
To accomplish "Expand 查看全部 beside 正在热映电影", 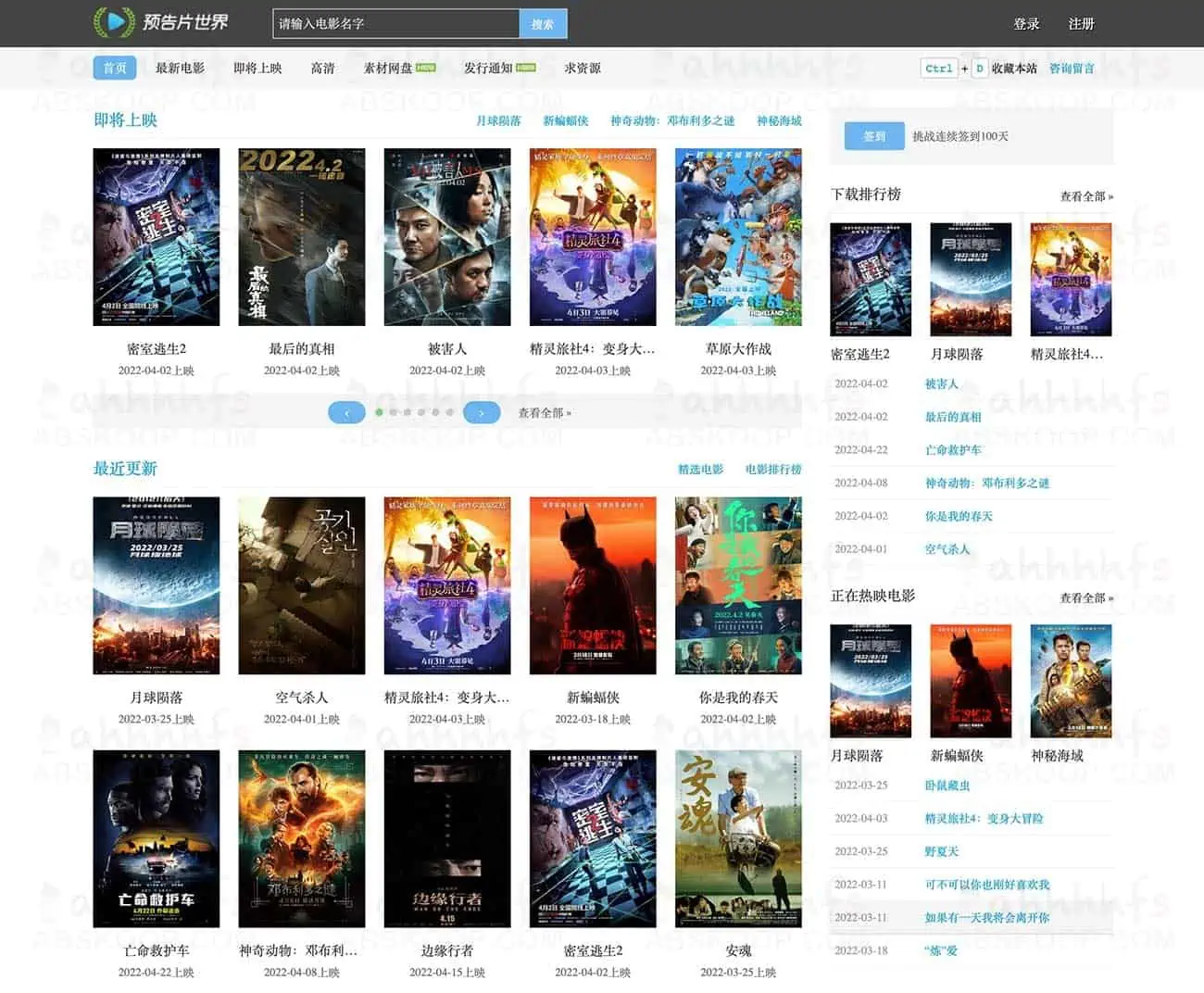I will coord(1085,598).
